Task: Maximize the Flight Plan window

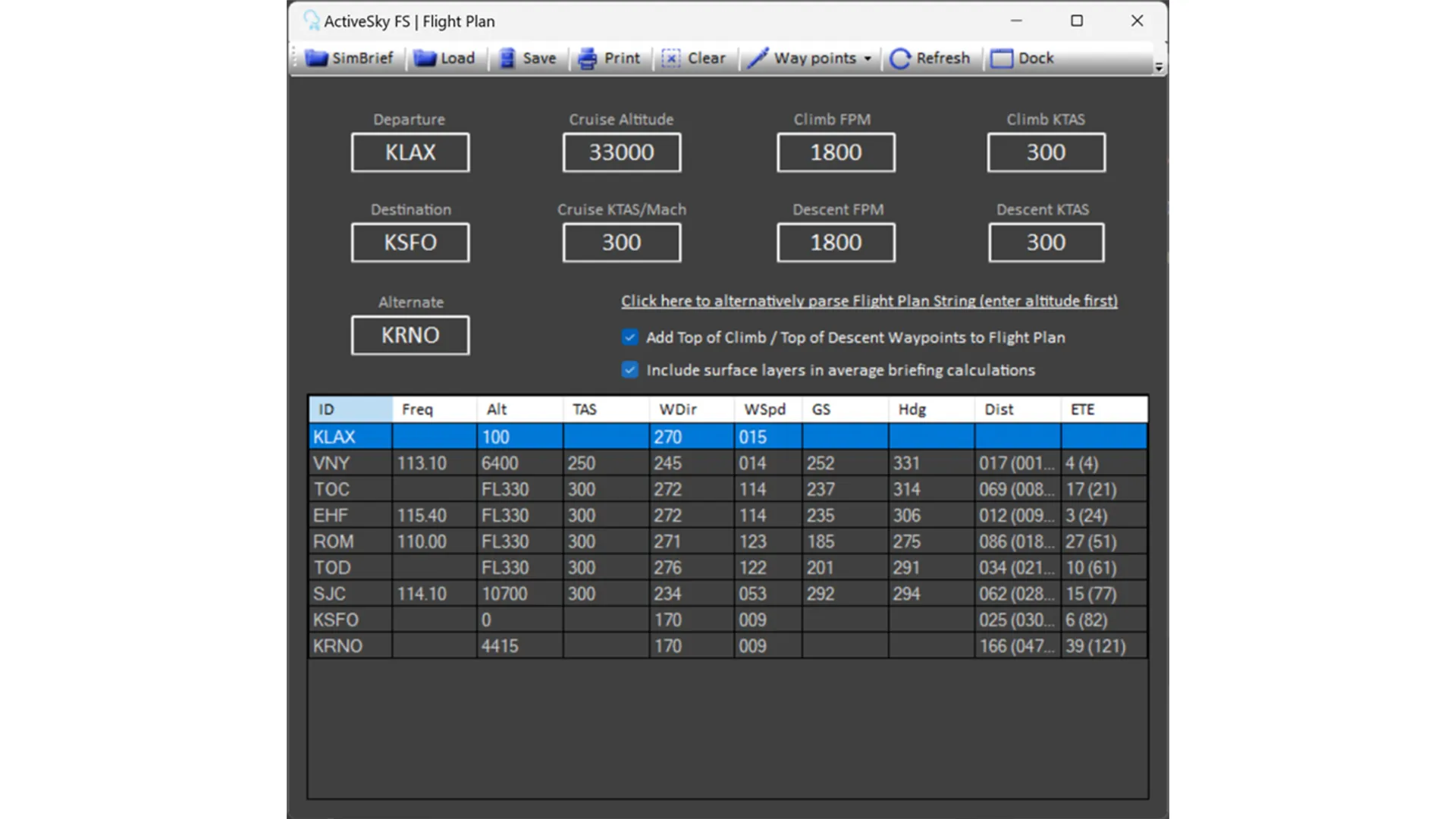Action: [1076, 20]
